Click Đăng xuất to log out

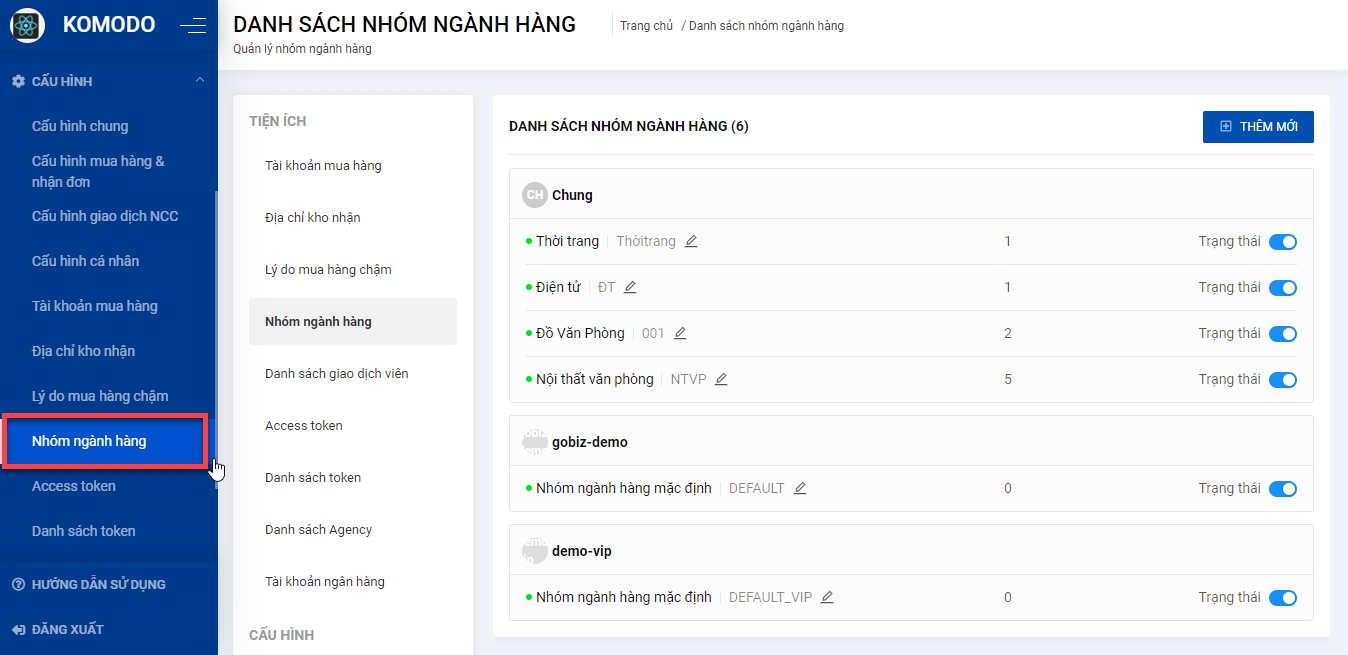pyautogui.click(x=67, y=629)
